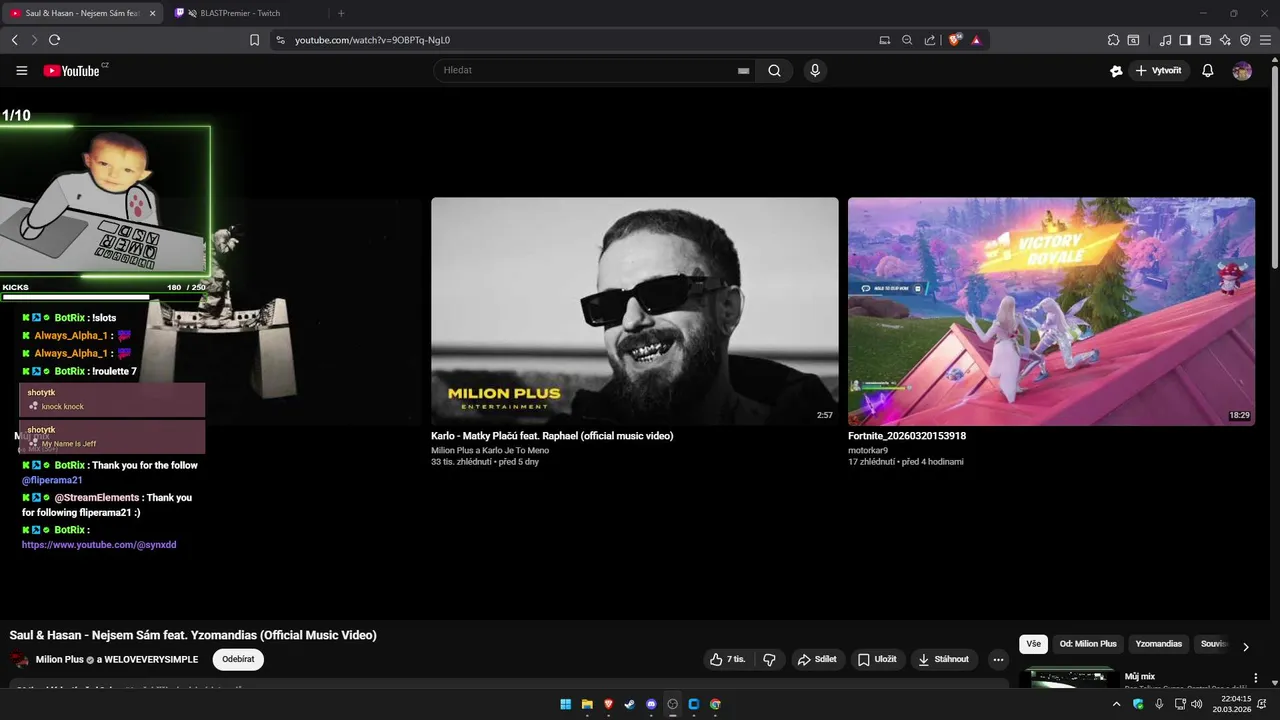Open the browser extensions puzzle icon
The height and width of the screenshot is (720, 1280).
pyautogui.click(x=1113, y=40)
